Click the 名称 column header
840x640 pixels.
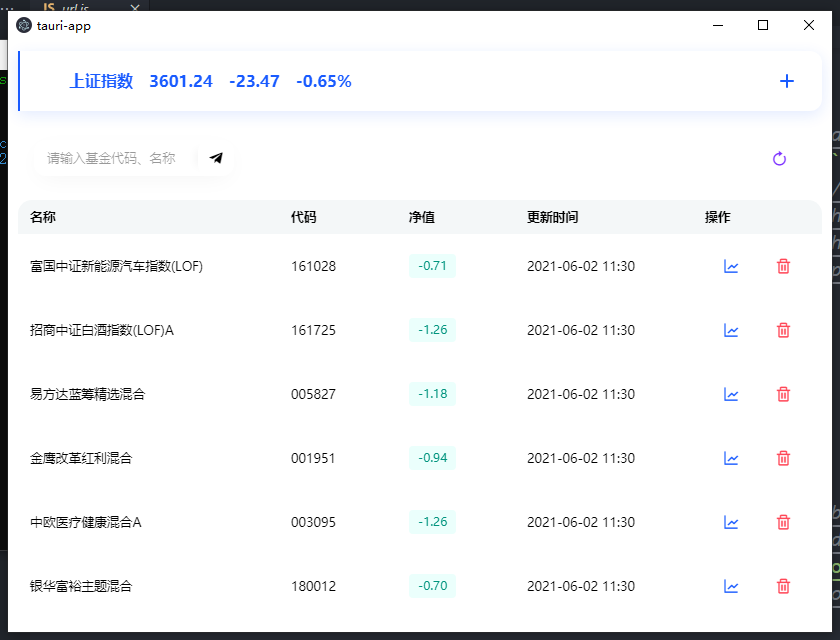coord(43,217)
